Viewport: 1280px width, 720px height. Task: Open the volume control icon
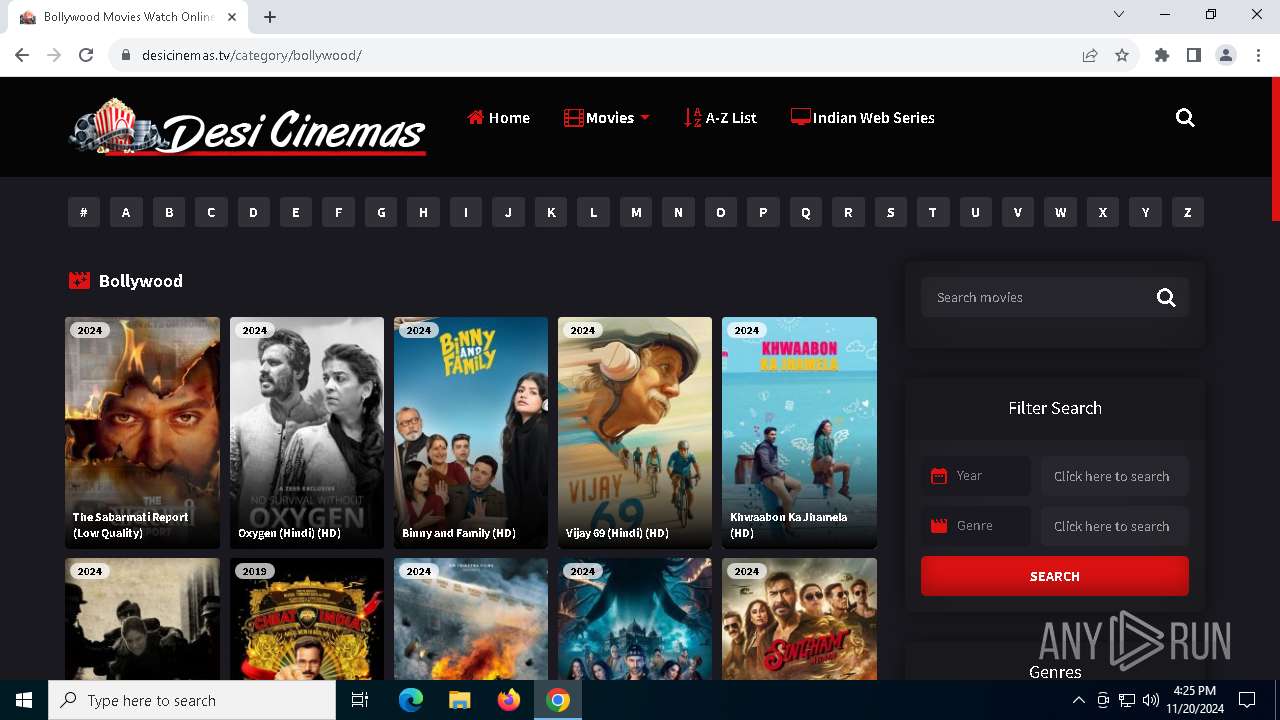coord(1151,700)
